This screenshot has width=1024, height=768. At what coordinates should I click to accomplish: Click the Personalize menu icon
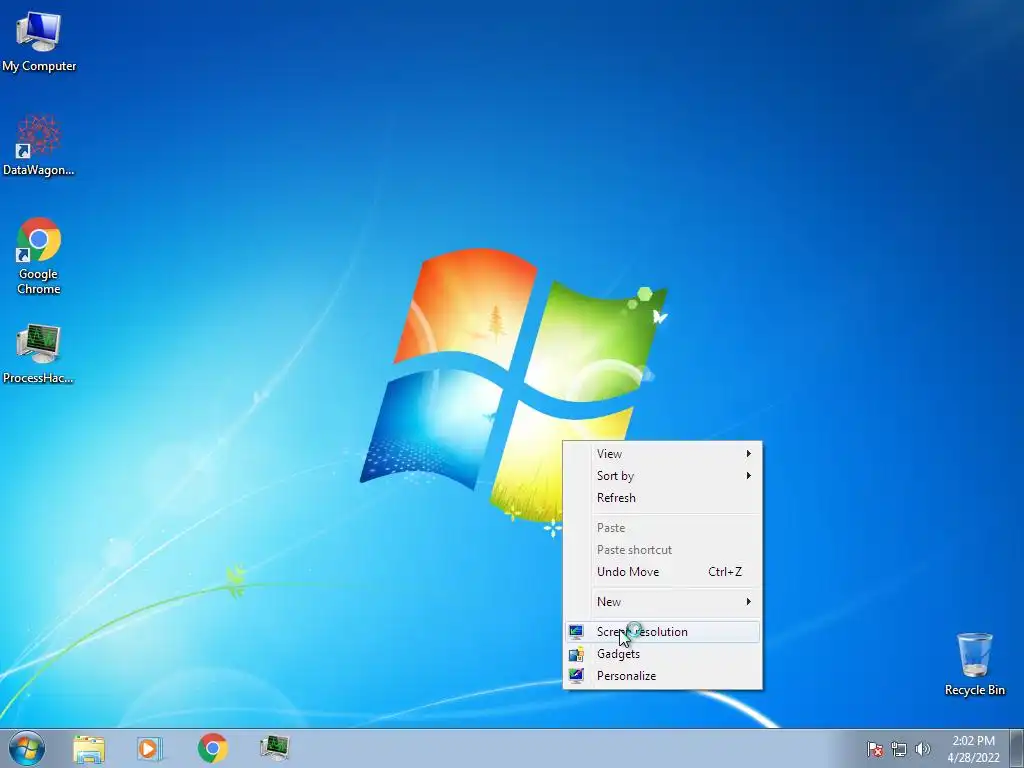576,676
